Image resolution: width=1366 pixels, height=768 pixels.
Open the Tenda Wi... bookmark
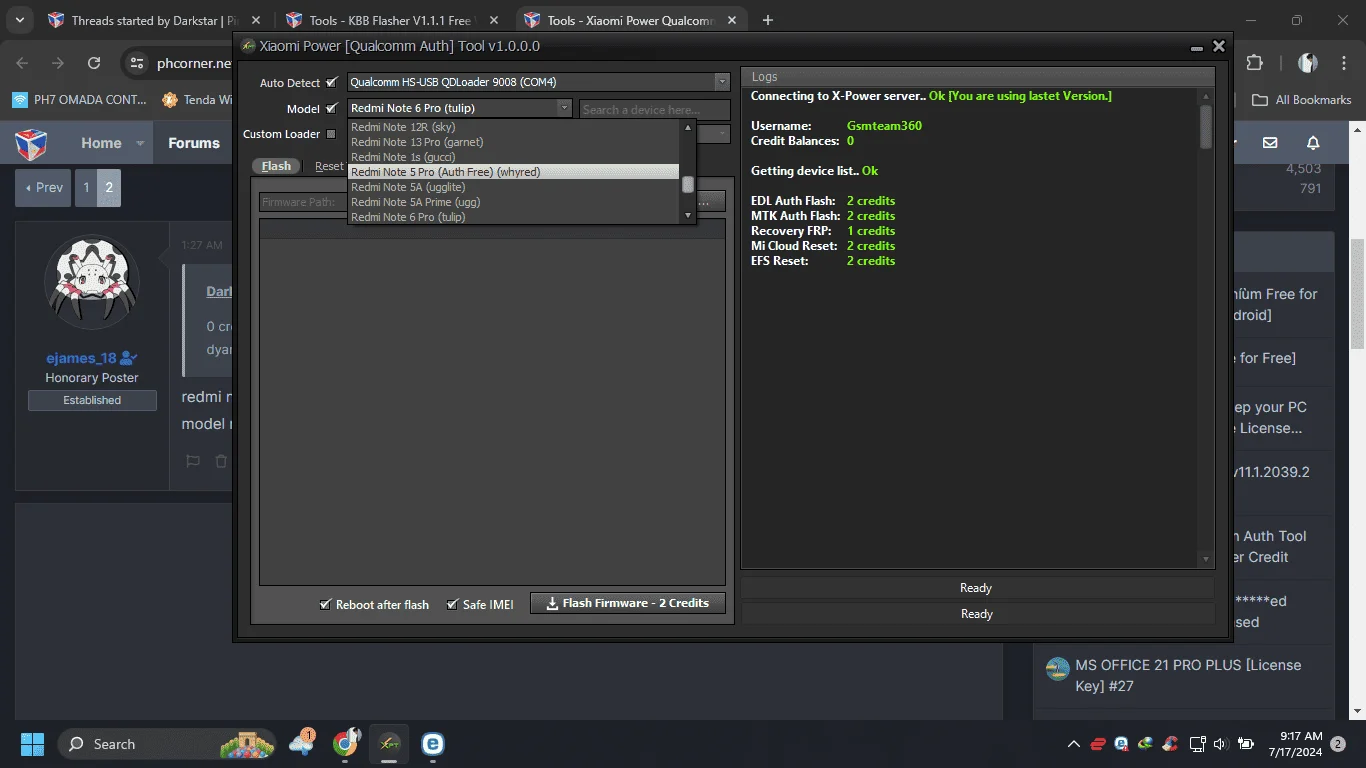[x=197, y=99]
